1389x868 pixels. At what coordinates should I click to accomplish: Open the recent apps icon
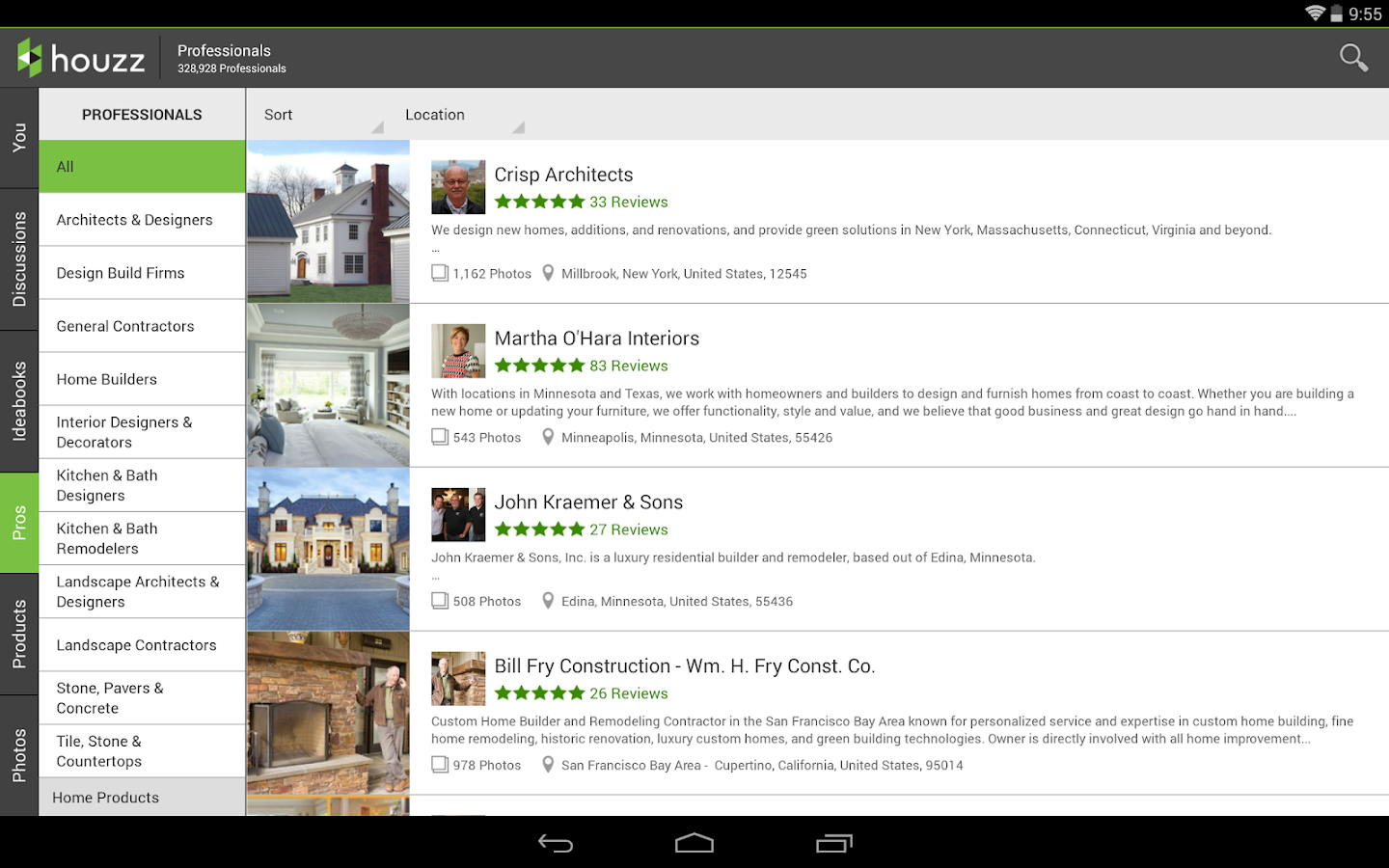coord(833,842)
